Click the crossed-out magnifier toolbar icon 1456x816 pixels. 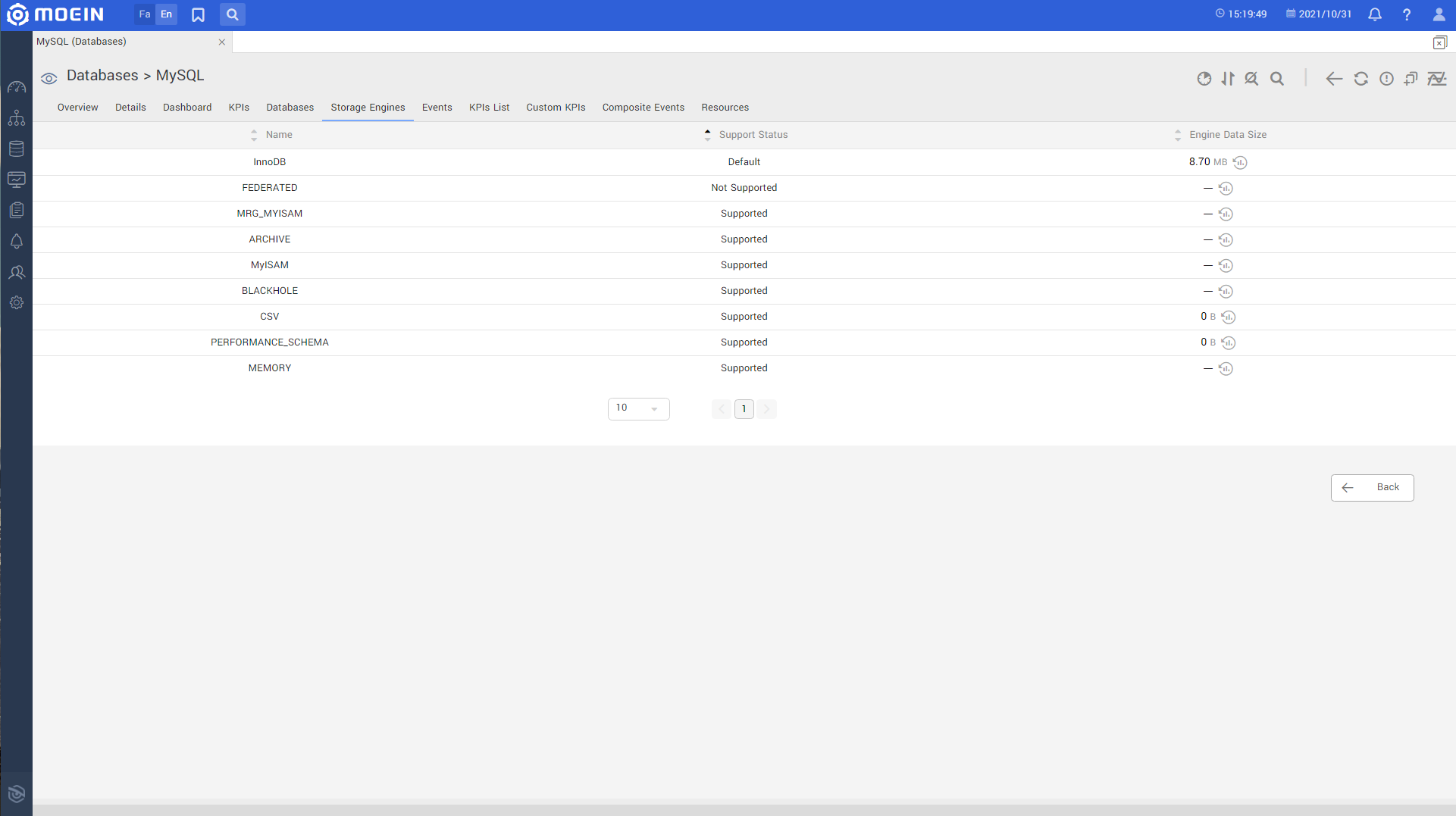click(x=1251, y=79)
